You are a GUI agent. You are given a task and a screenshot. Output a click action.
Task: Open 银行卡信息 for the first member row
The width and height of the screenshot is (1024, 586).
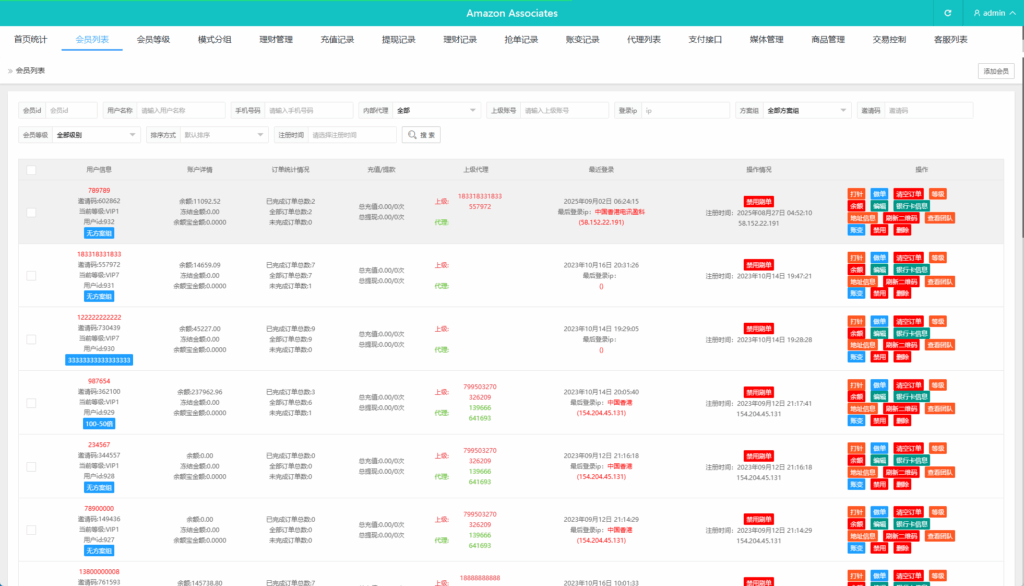coord(912,207)
